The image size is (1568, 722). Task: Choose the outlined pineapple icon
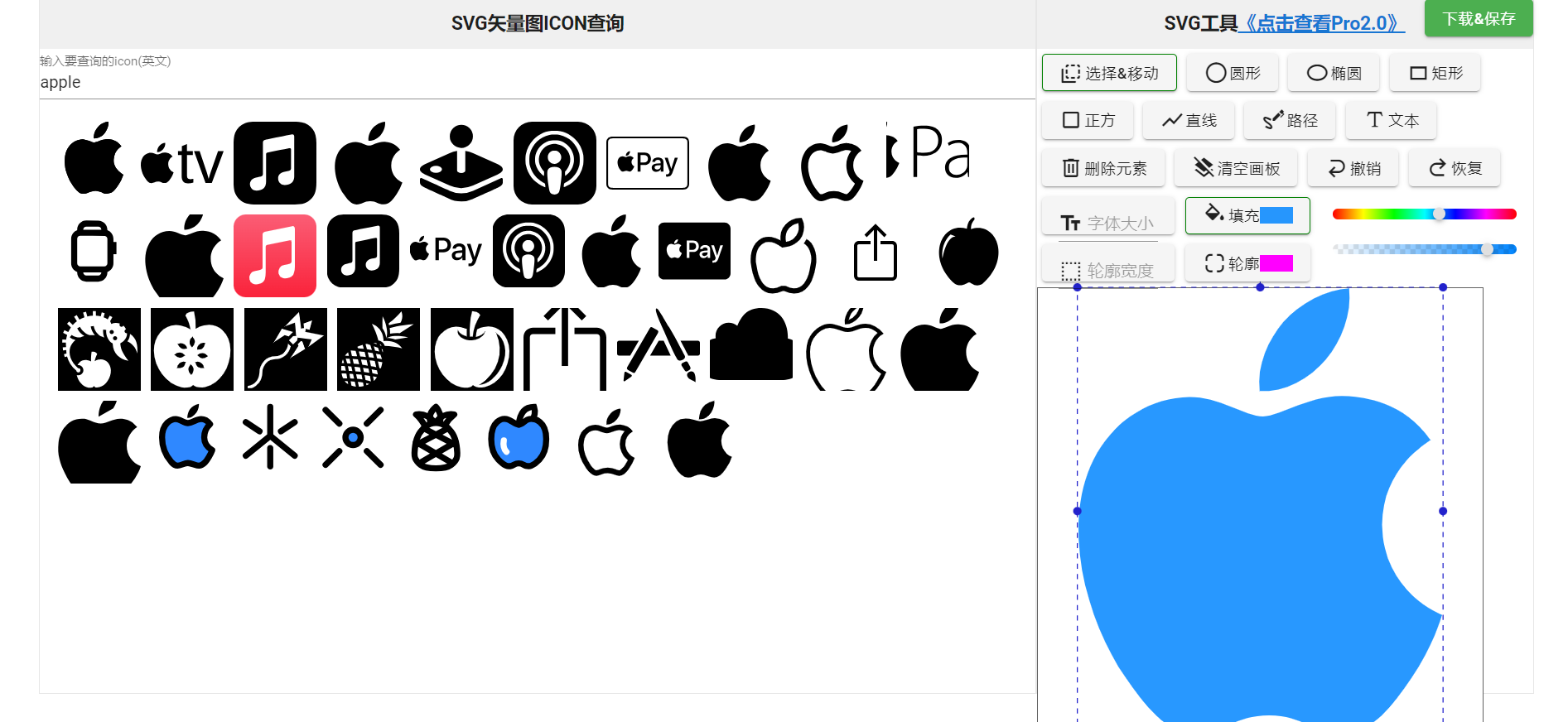pyautogui.click(x=436, y=437)
